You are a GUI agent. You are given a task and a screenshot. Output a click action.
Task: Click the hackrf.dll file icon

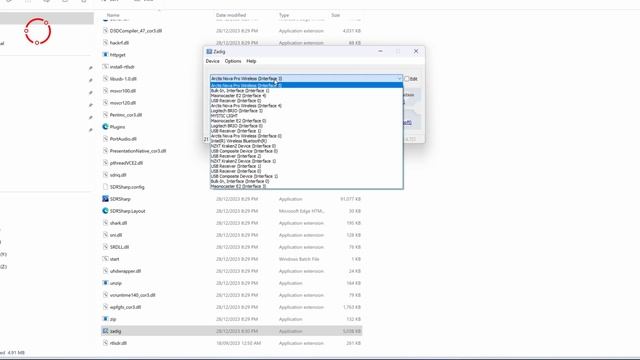pyautogui.click(x=105, y=42)
